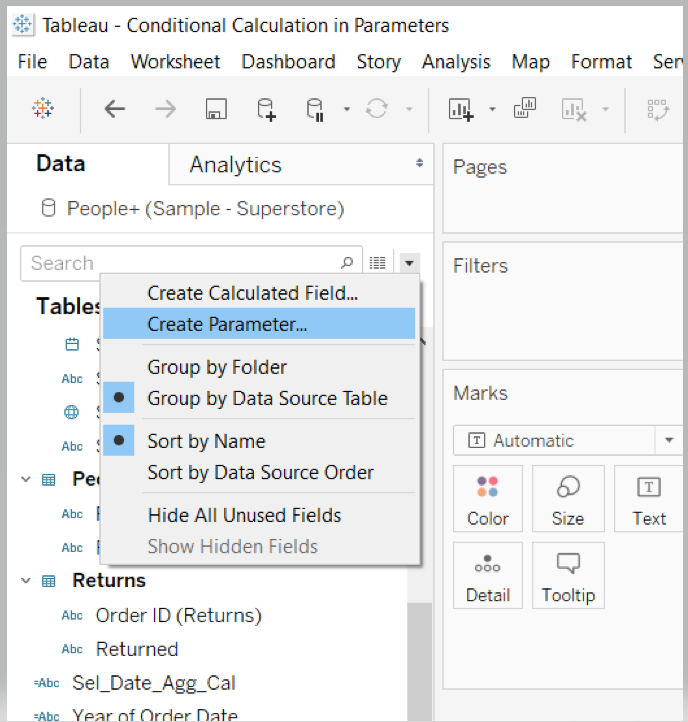Click the Returns table grid icon
688x722 pixels.
[x=48, y=581]
